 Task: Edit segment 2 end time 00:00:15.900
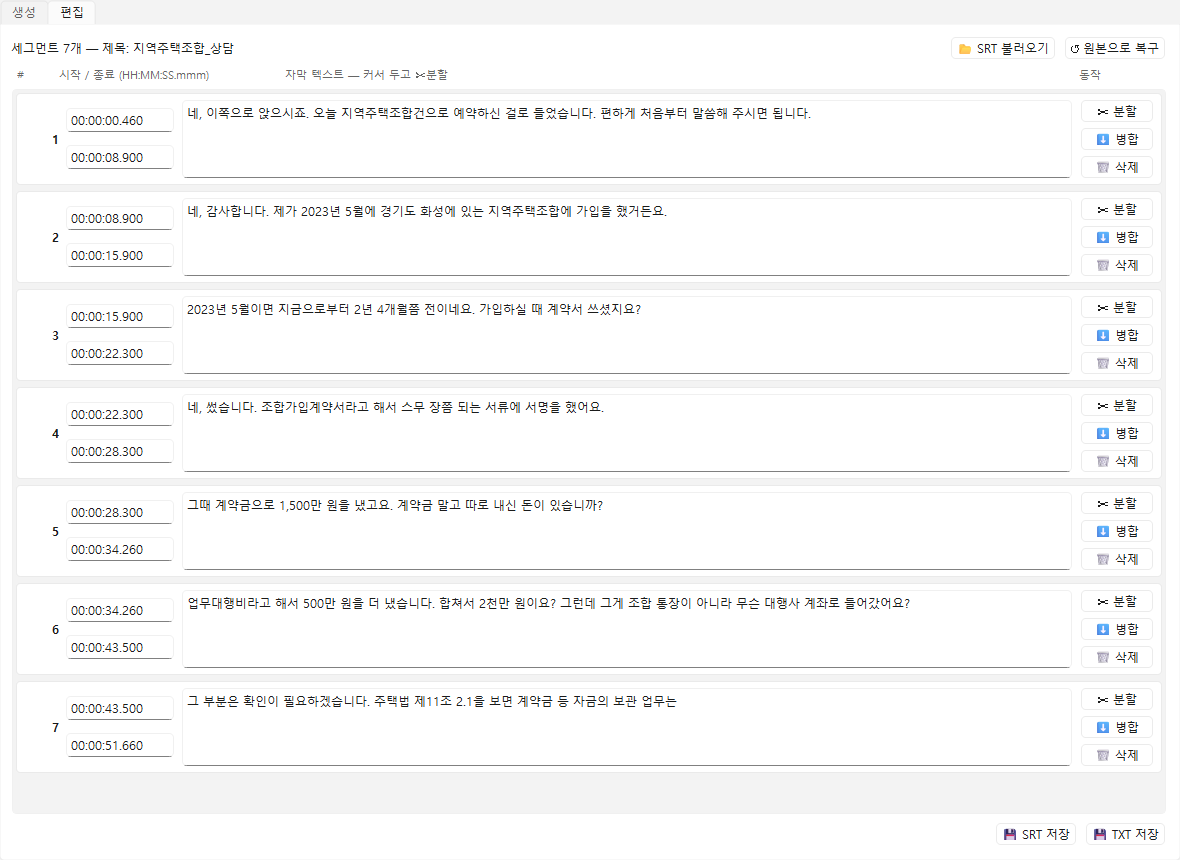120,255
